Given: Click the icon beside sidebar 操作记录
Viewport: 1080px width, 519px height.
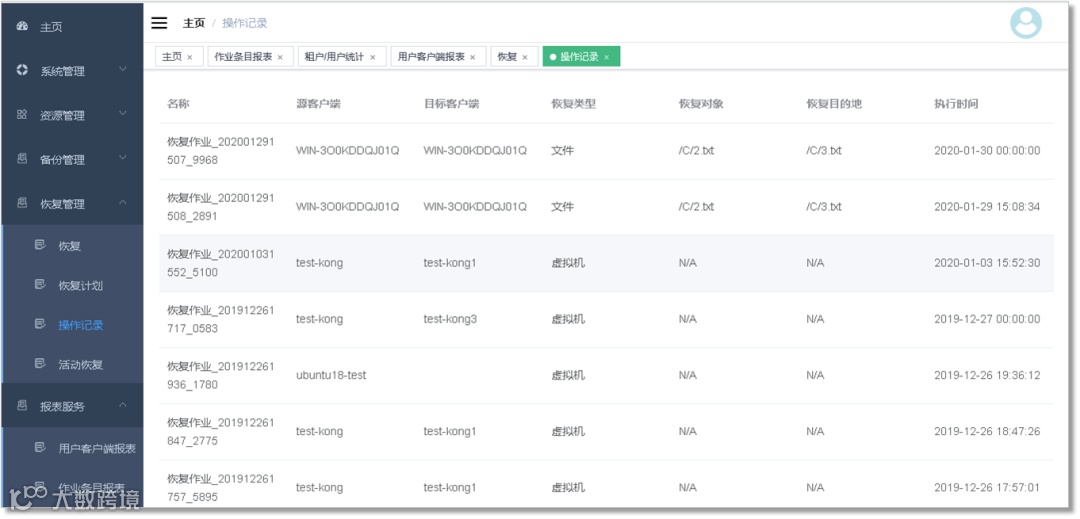Looking at the screenshot, I should point(40,324).
